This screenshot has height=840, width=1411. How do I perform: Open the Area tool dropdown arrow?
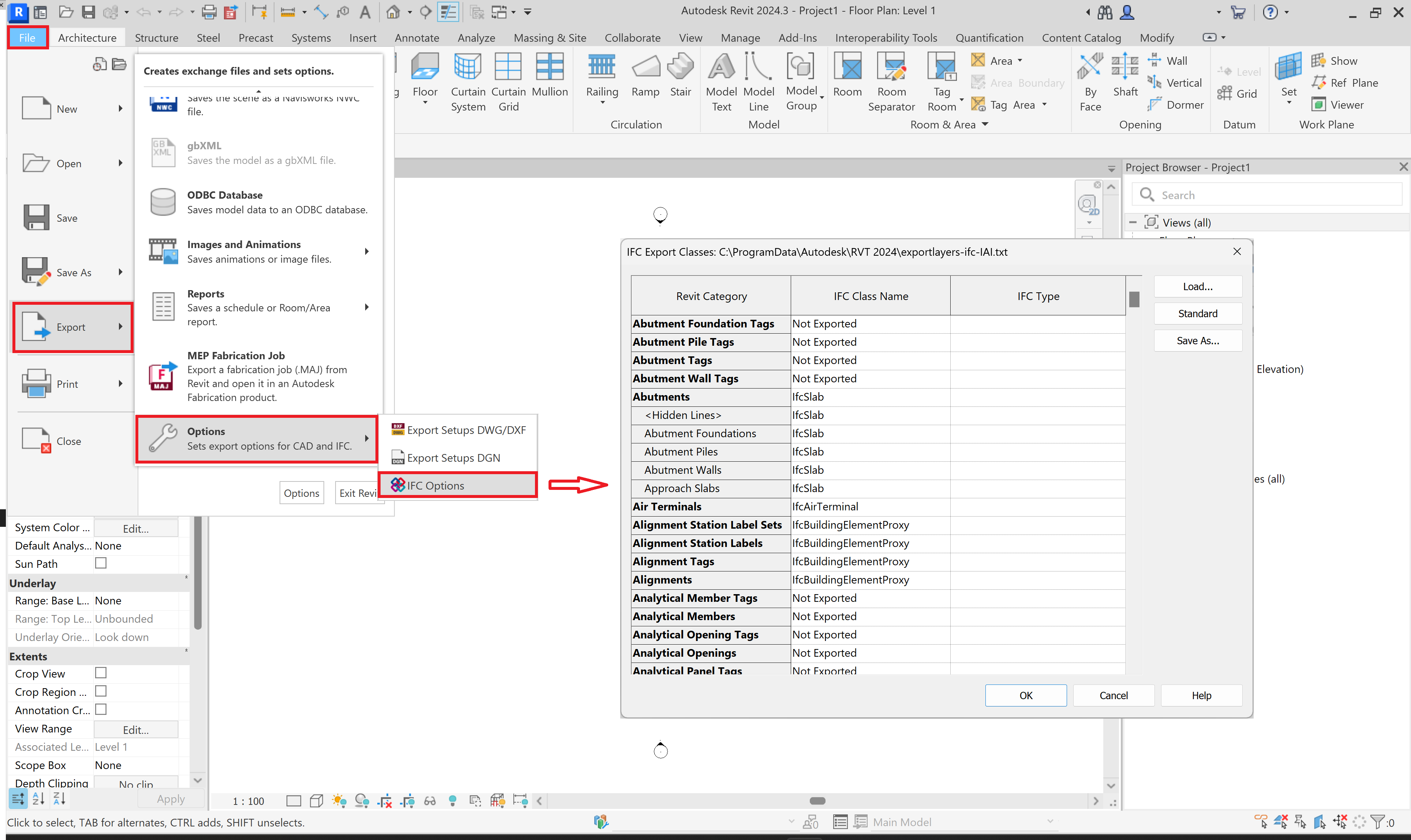(1020, 61)
